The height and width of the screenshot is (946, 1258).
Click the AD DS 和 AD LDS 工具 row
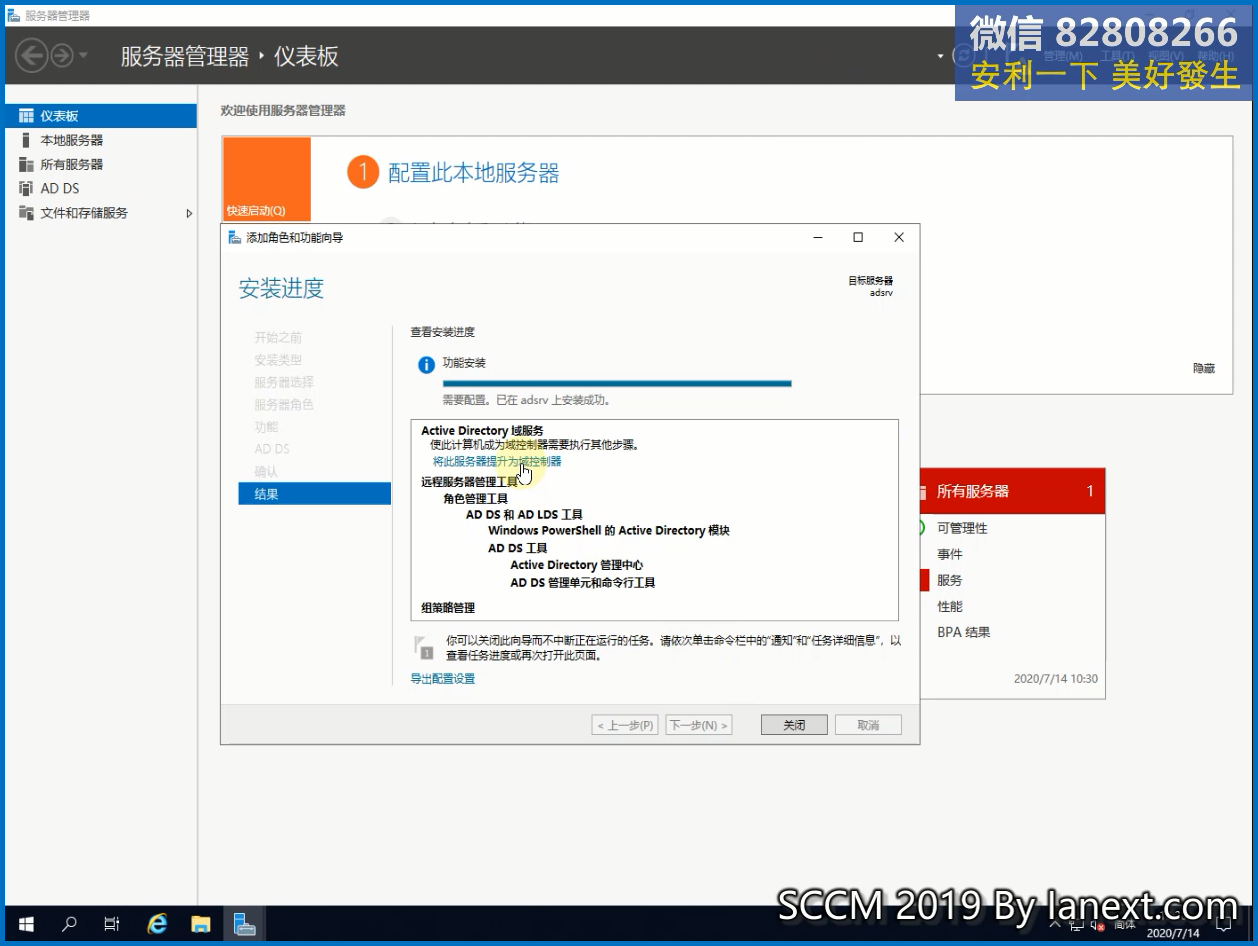tap(524, 514)
